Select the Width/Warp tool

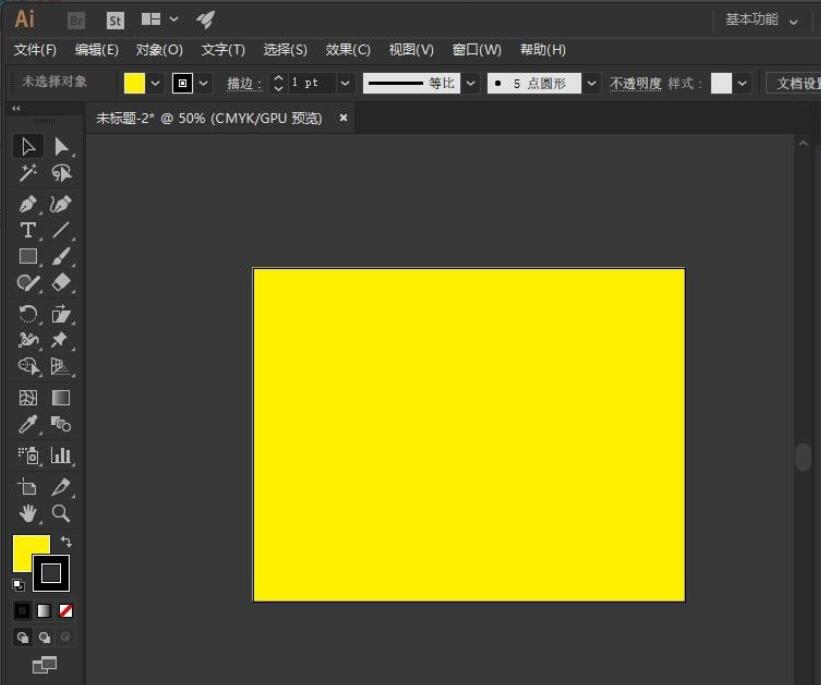tap(28, 340)
